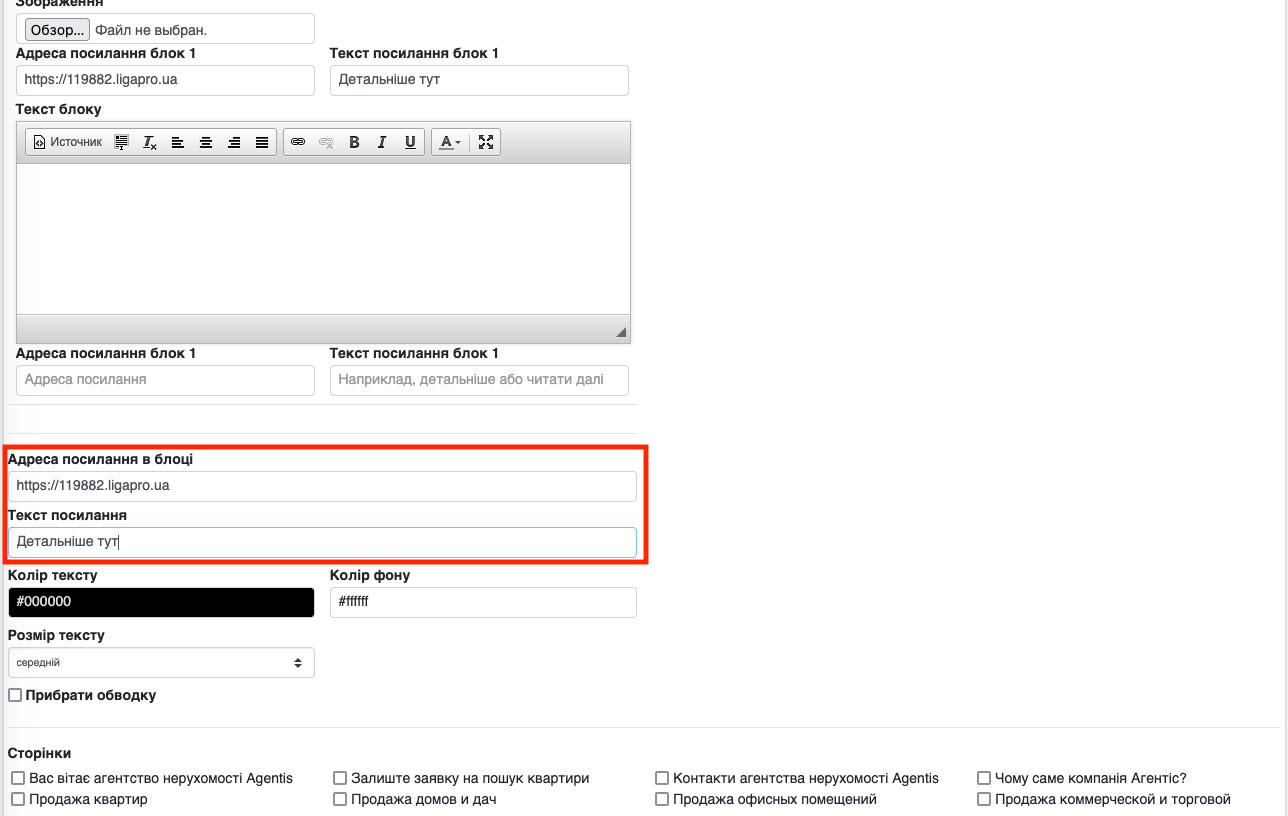Viewport: 1288px width, 816px height.
Task: Toggle bold formatting
Action: (x=354, y=142)
